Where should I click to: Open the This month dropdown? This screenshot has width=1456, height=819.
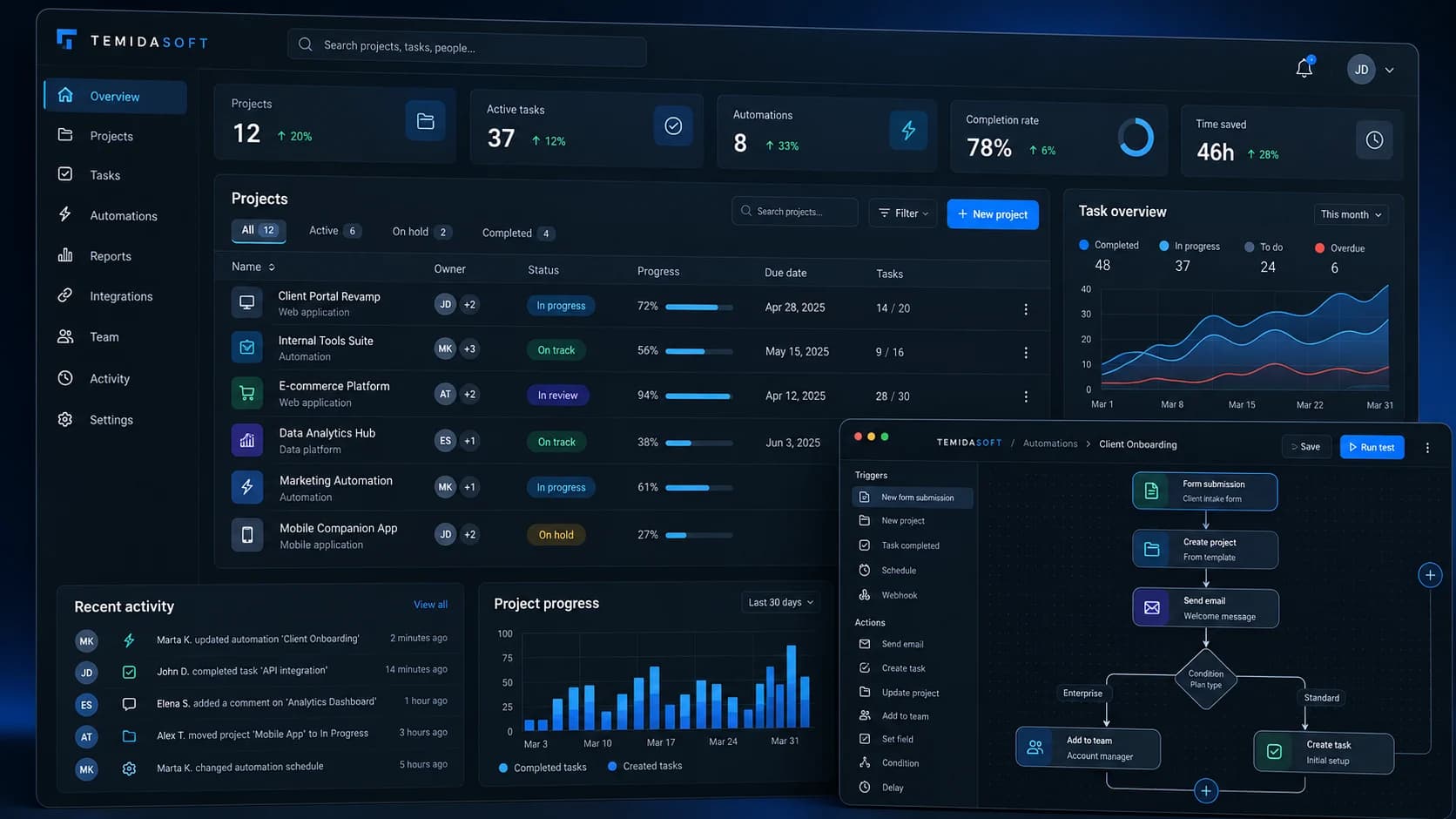pyautogui.click(x=1351, y=214)
